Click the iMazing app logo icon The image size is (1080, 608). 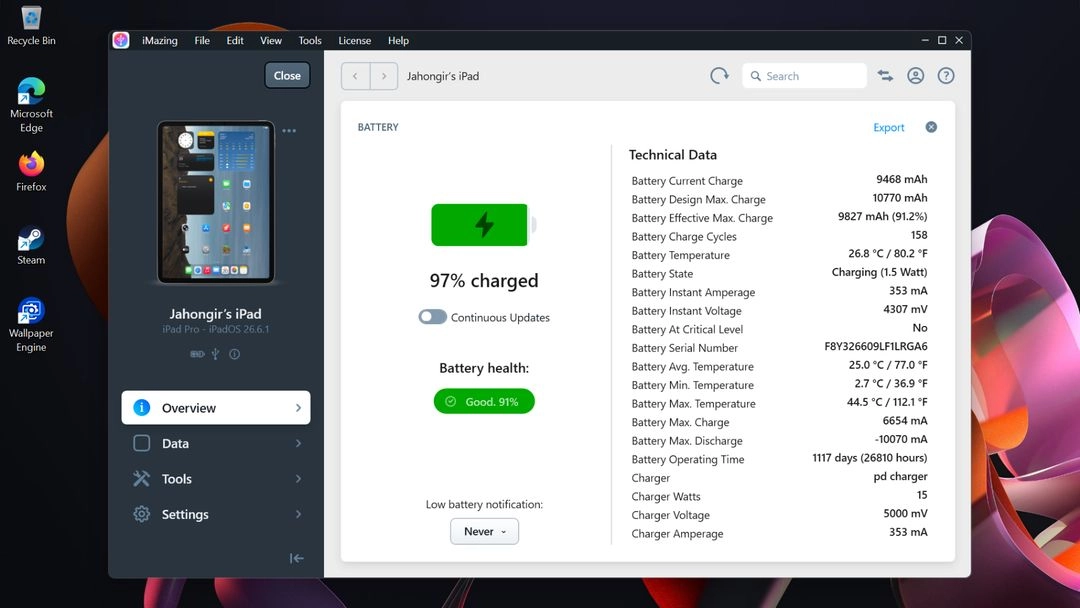coord(121,41)
